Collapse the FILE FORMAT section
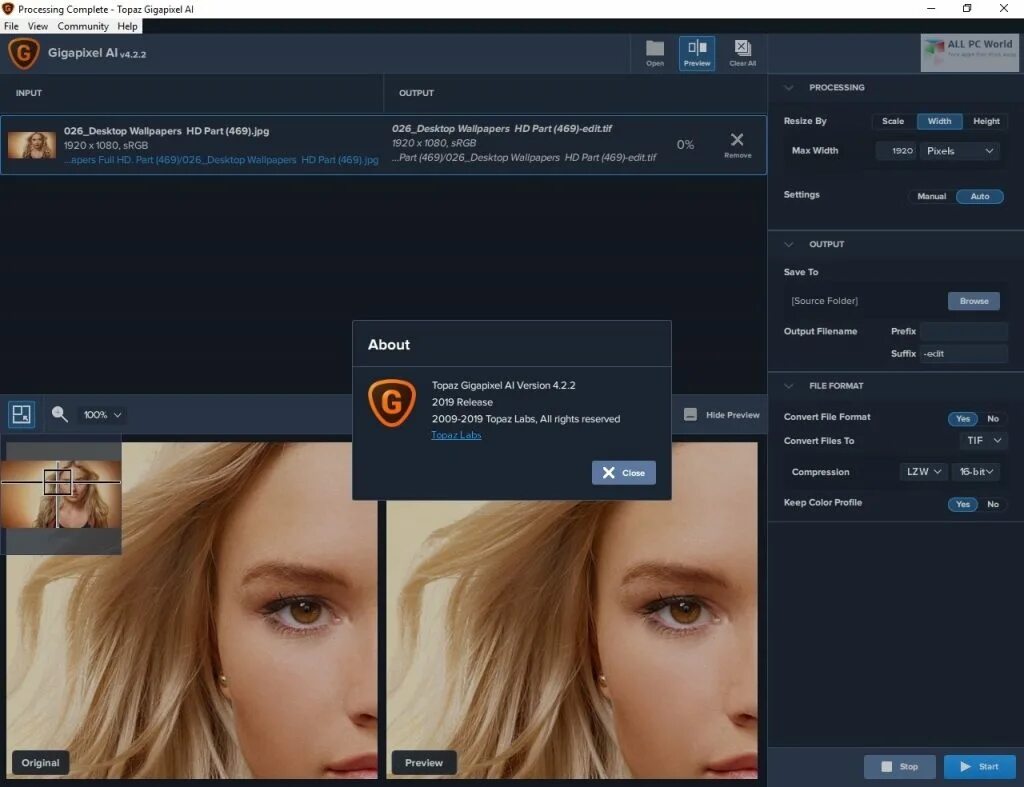Image resolution: width=1024 pixels, height=787 pixels. [x=789, y=386]
